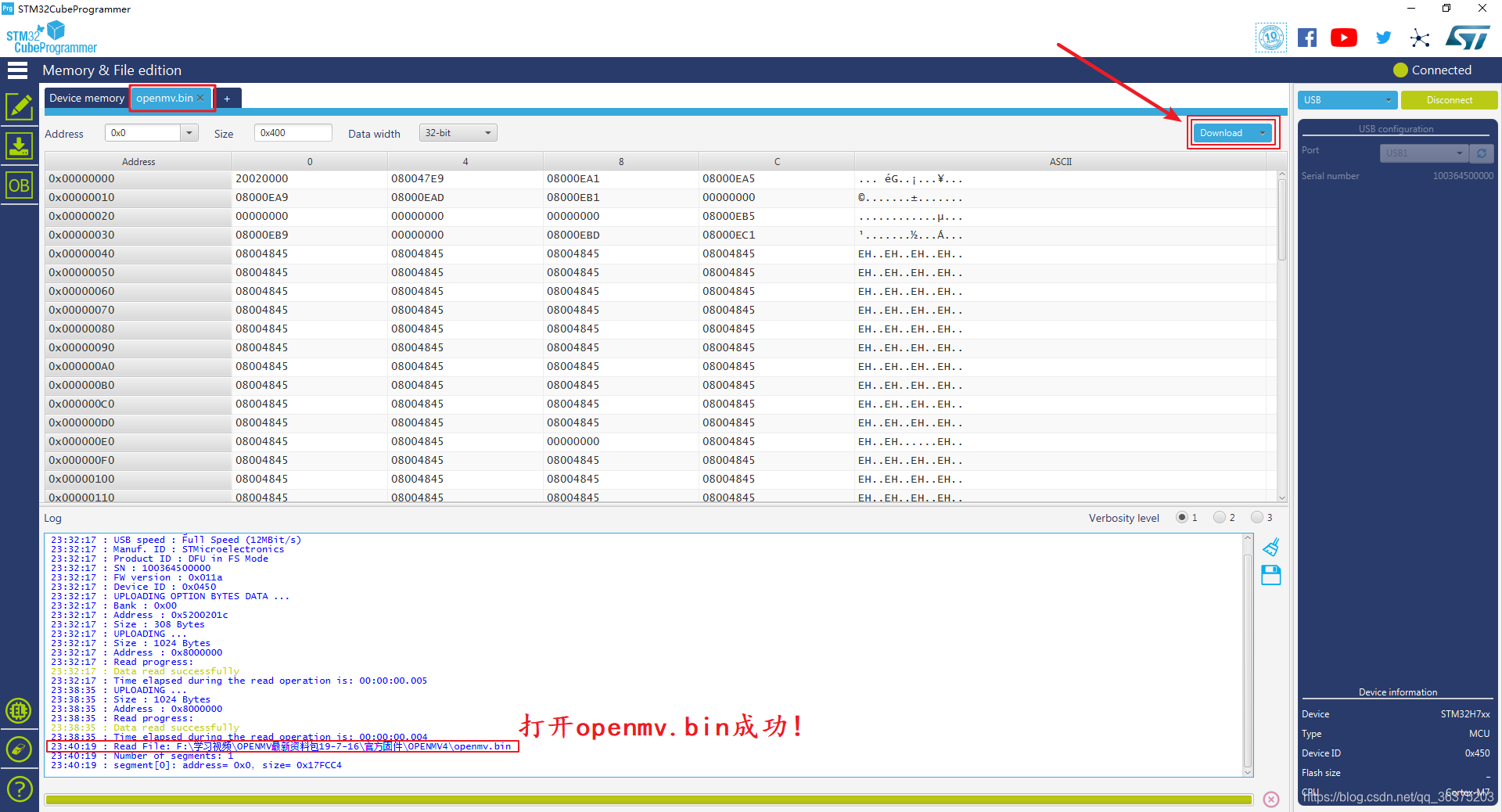This screenshot has height=812, width=1502.
Task: Open the Option bytes OB panel
Action: [x=20, y=185]
